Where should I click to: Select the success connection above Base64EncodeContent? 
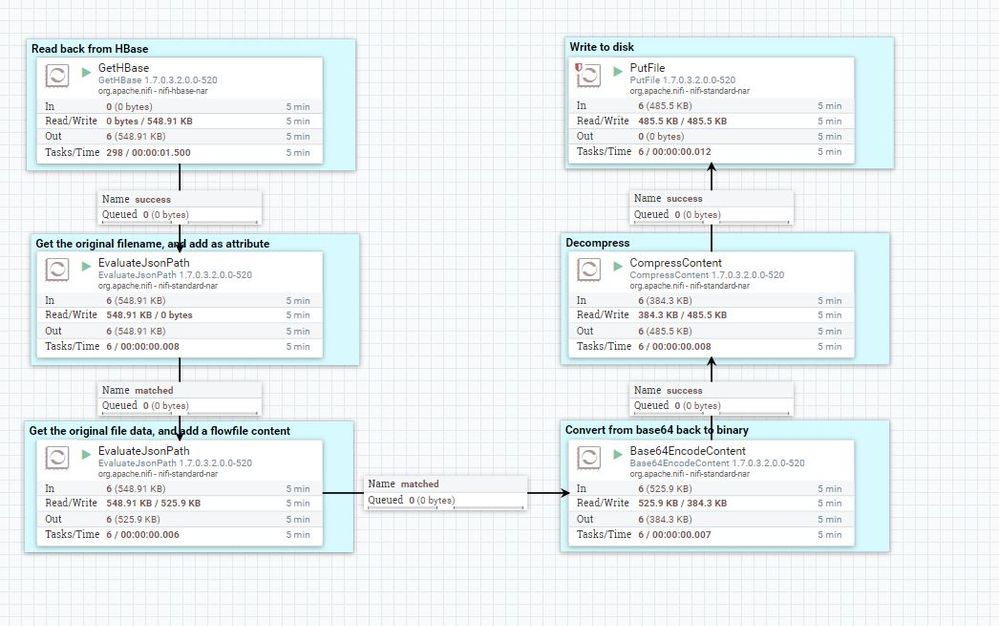click(711, 398)
